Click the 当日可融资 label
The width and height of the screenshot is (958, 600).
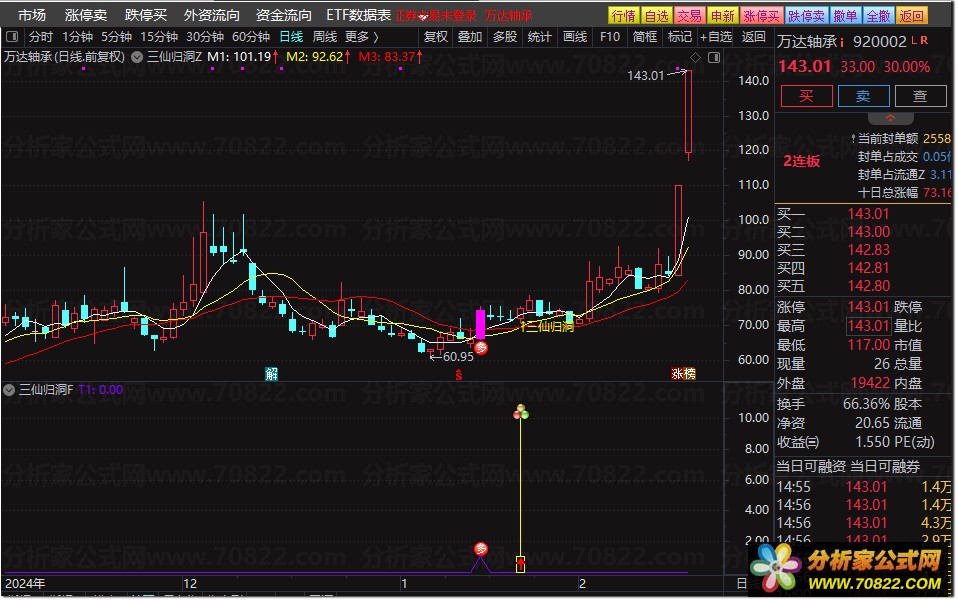811,467
